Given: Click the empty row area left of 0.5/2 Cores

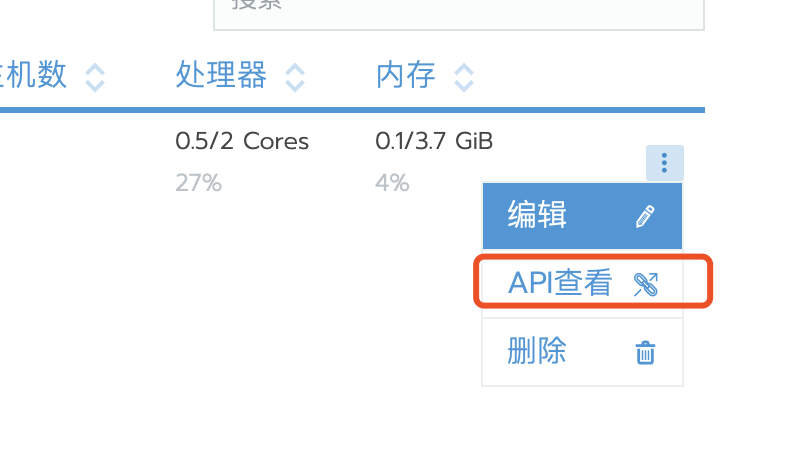Looking at the screenshot, I should 80,160.
